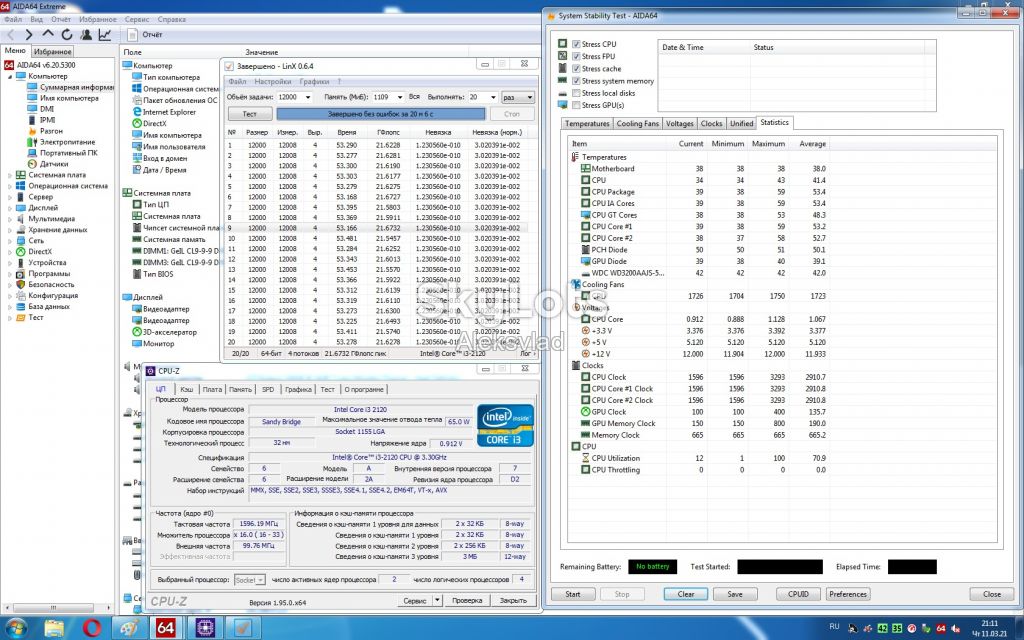Screen dimensions: 1024x640
Task: Click the Проверка button in CPU-Z
Action: click(x=467, y=600)
